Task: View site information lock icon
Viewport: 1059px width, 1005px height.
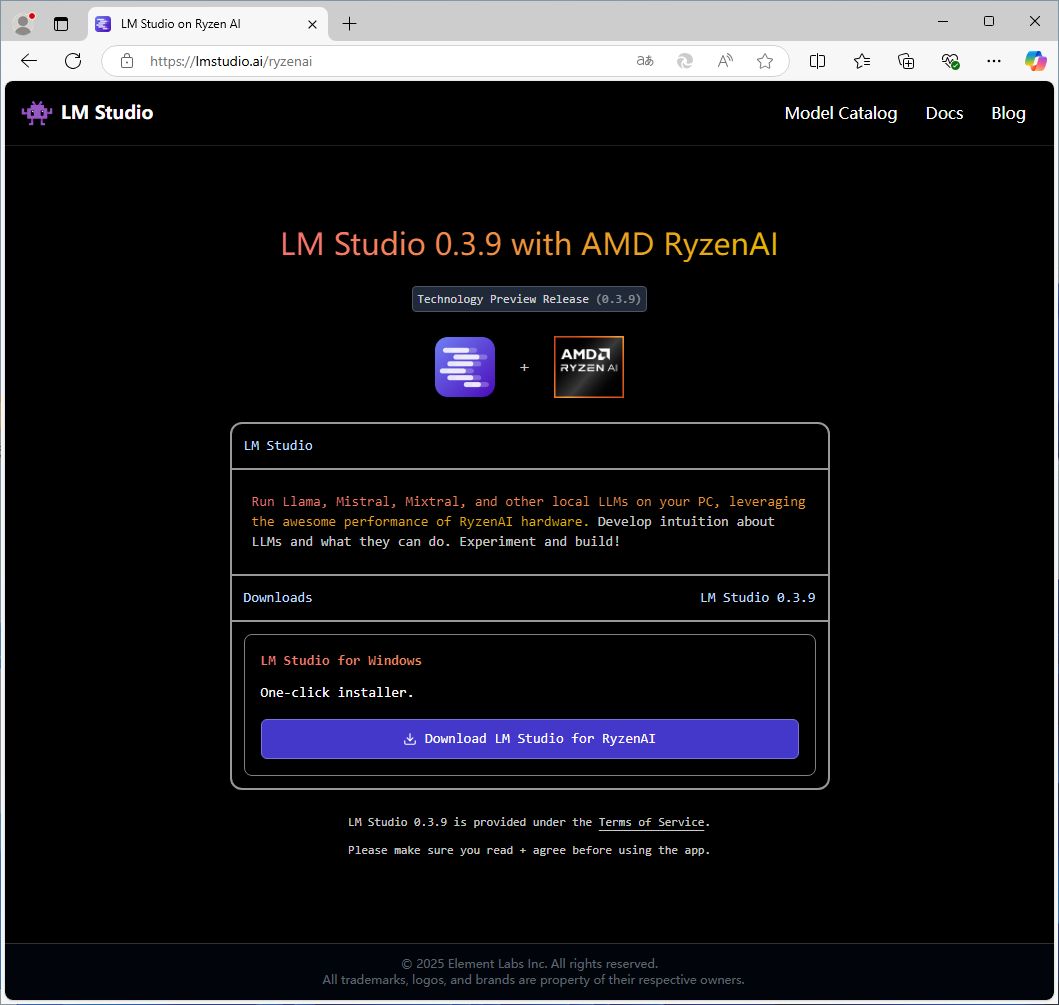Action: coord(127,61)
